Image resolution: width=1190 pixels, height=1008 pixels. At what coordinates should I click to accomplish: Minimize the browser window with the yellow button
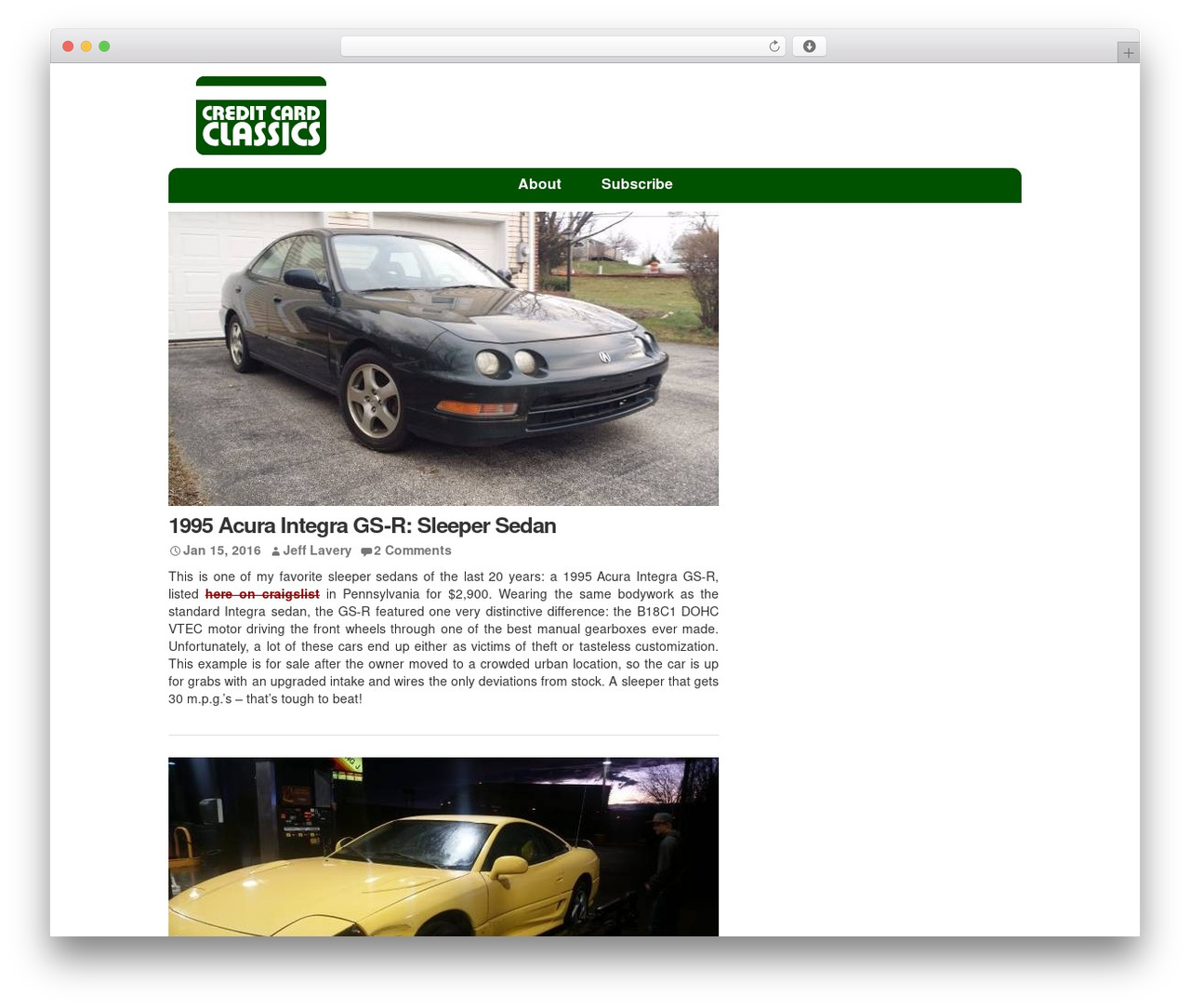[x=86, y=46]
